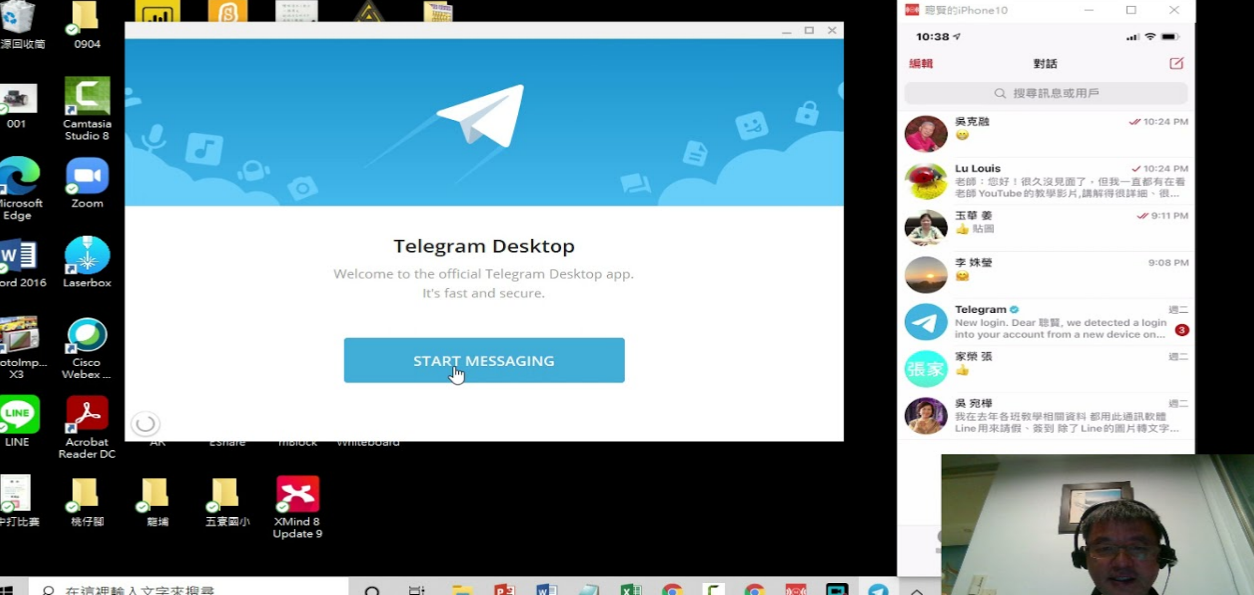Open Cisco Webex desktop shortcut
This screenshot has height=595, width=1254.
87,348
